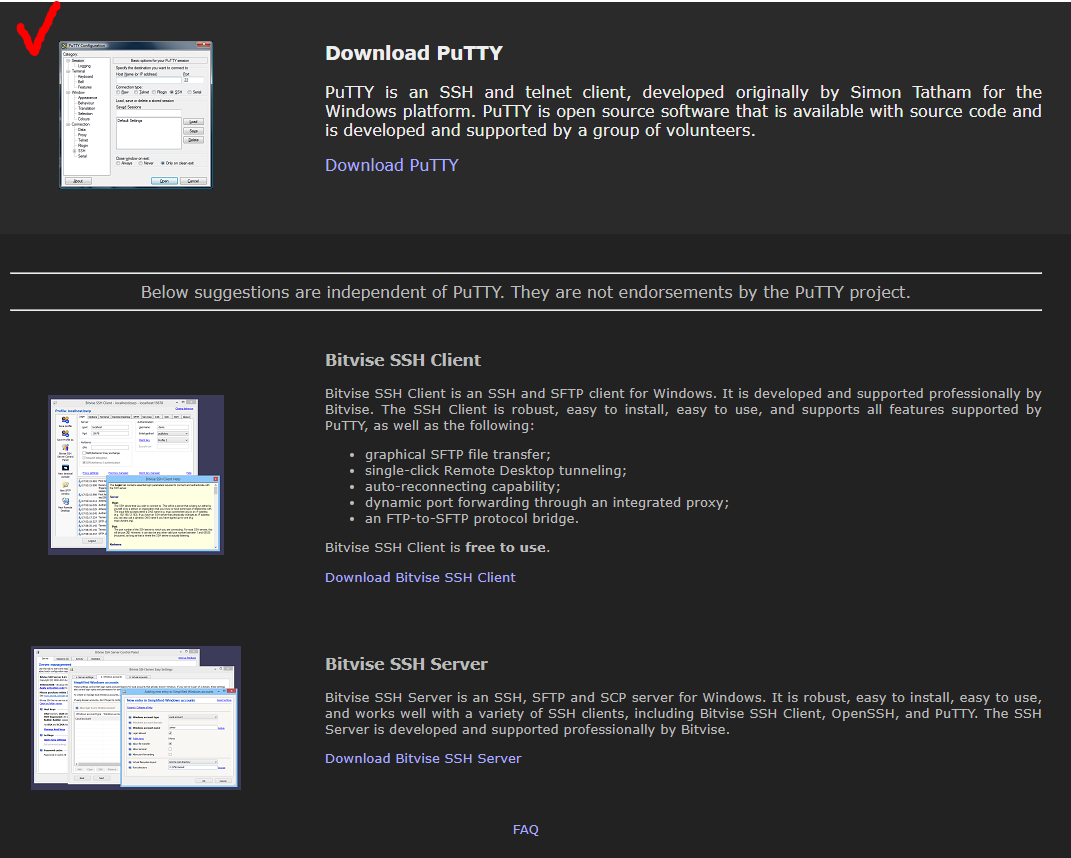Click the Bitvise SSH Server screenshot thumbnail
This screenshot has height=858, width=1071.
pyautogui.click(x=136, y=717)
